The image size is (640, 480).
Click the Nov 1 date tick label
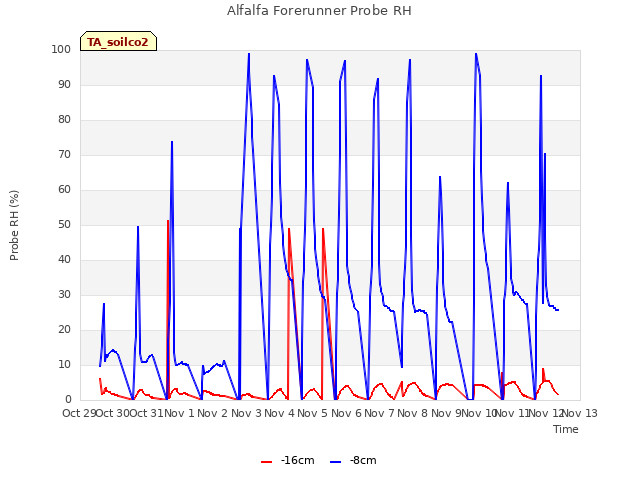tap(179, 413)
